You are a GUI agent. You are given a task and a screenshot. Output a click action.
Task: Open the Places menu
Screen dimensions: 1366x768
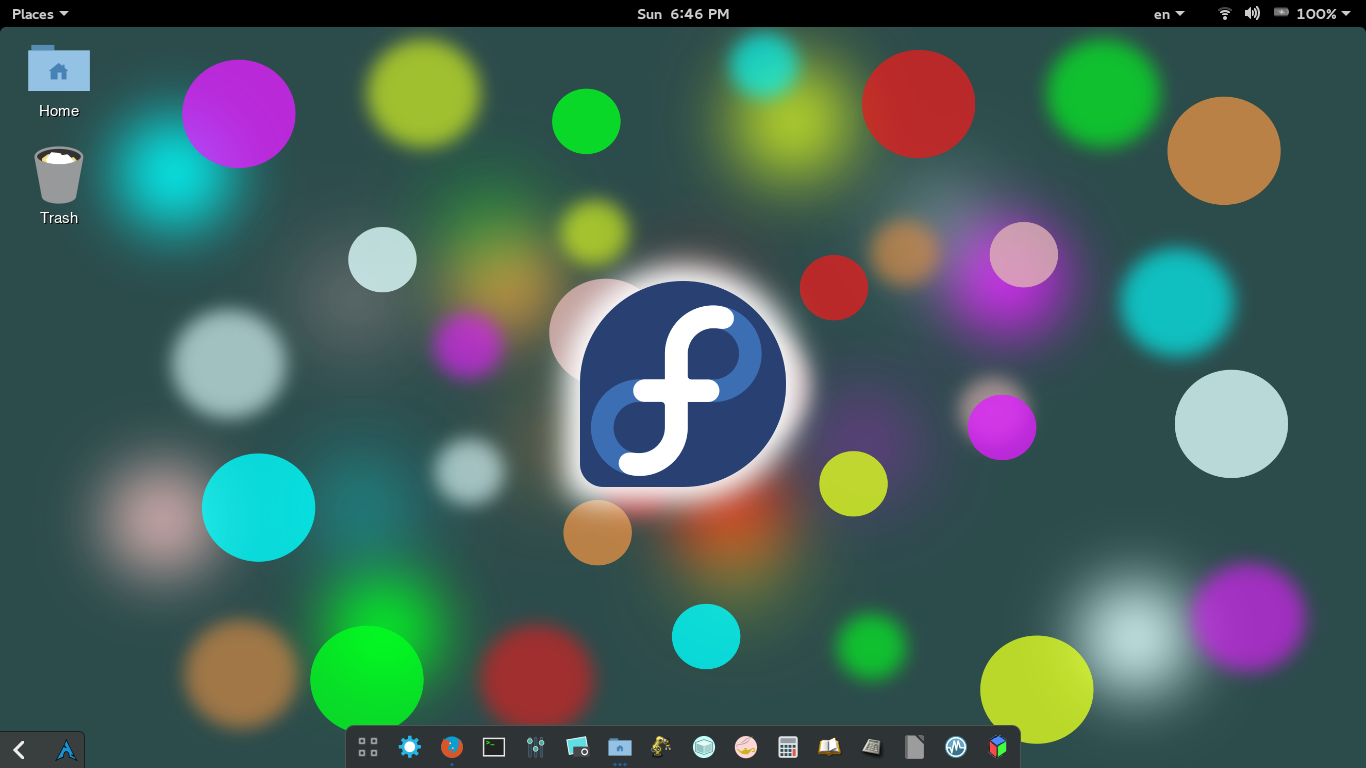pos(40,14)
